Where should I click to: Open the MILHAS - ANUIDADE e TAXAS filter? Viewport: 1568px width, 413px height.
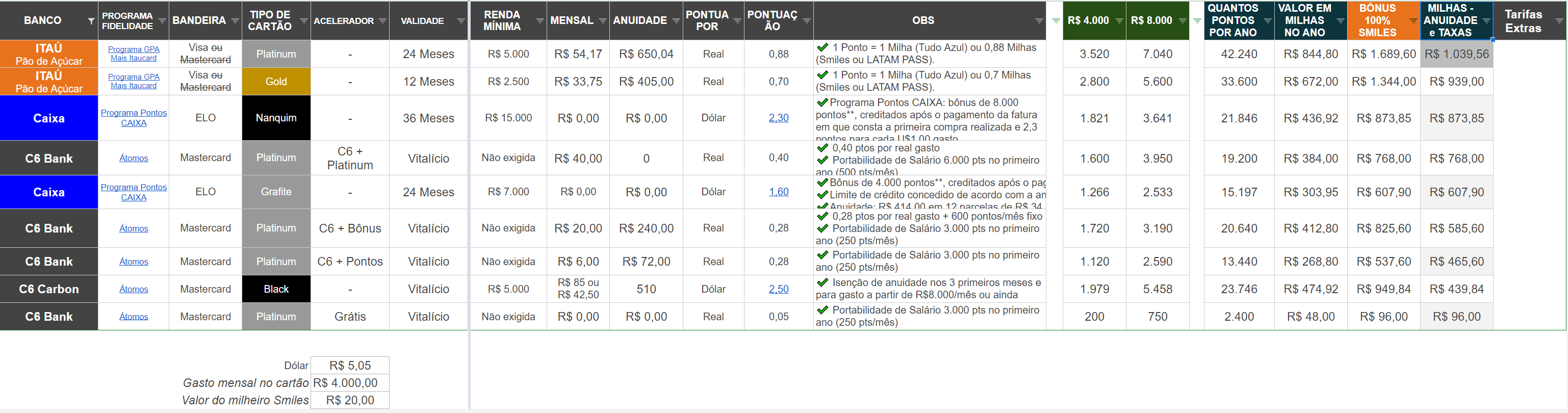pyautogui.click(x=1486, y=21)
